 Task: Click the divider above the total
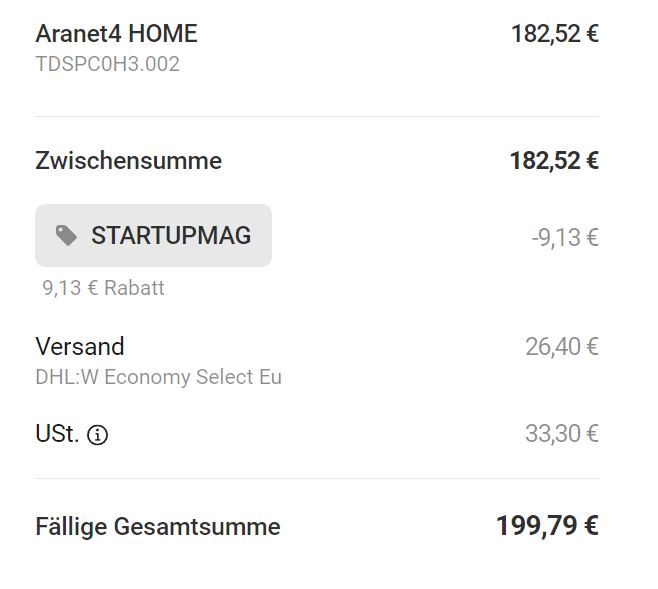click(317, 478)
